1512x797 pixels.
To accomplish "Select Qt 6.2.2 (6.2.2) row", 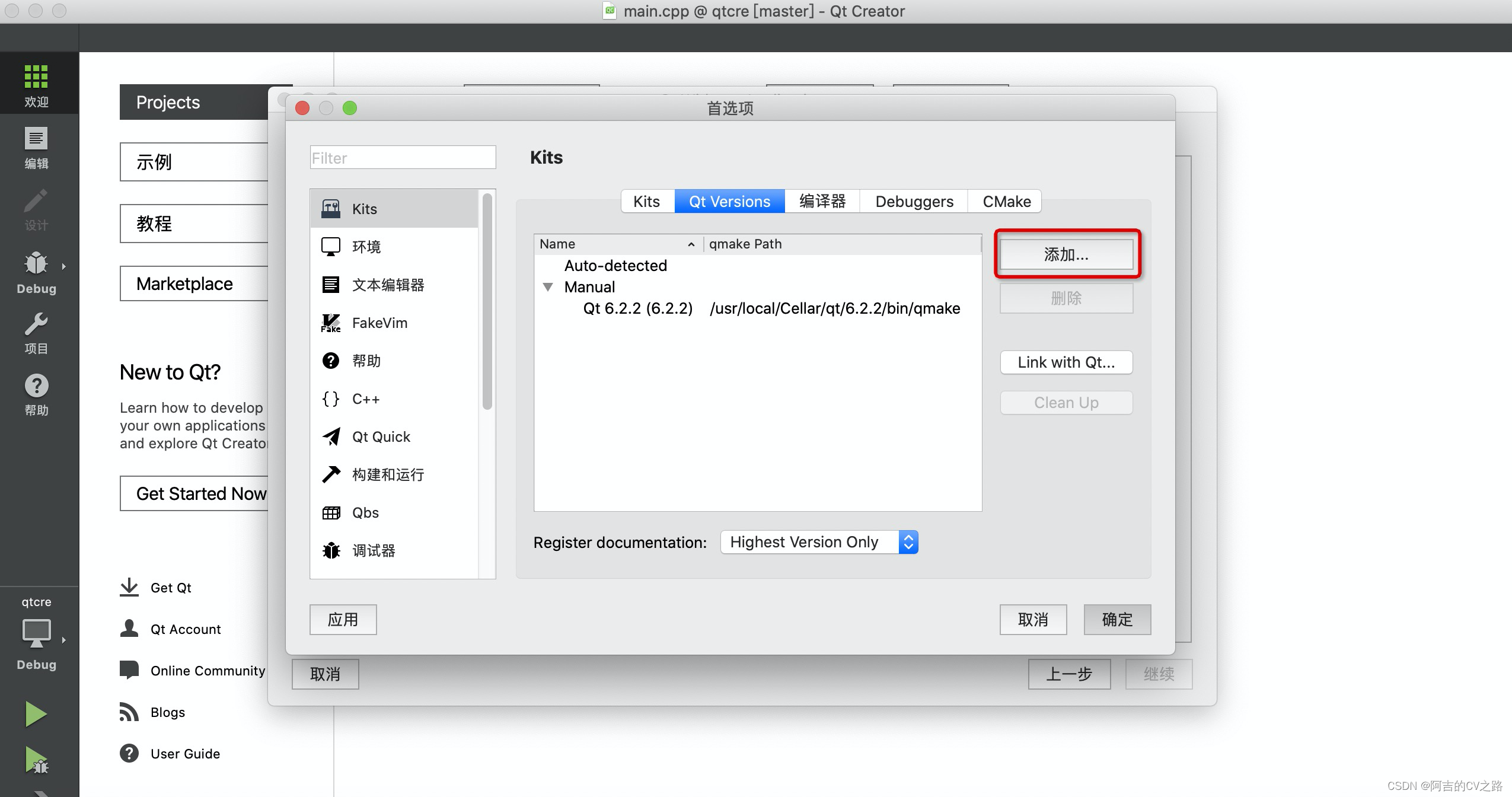I will tap(758, 308).
